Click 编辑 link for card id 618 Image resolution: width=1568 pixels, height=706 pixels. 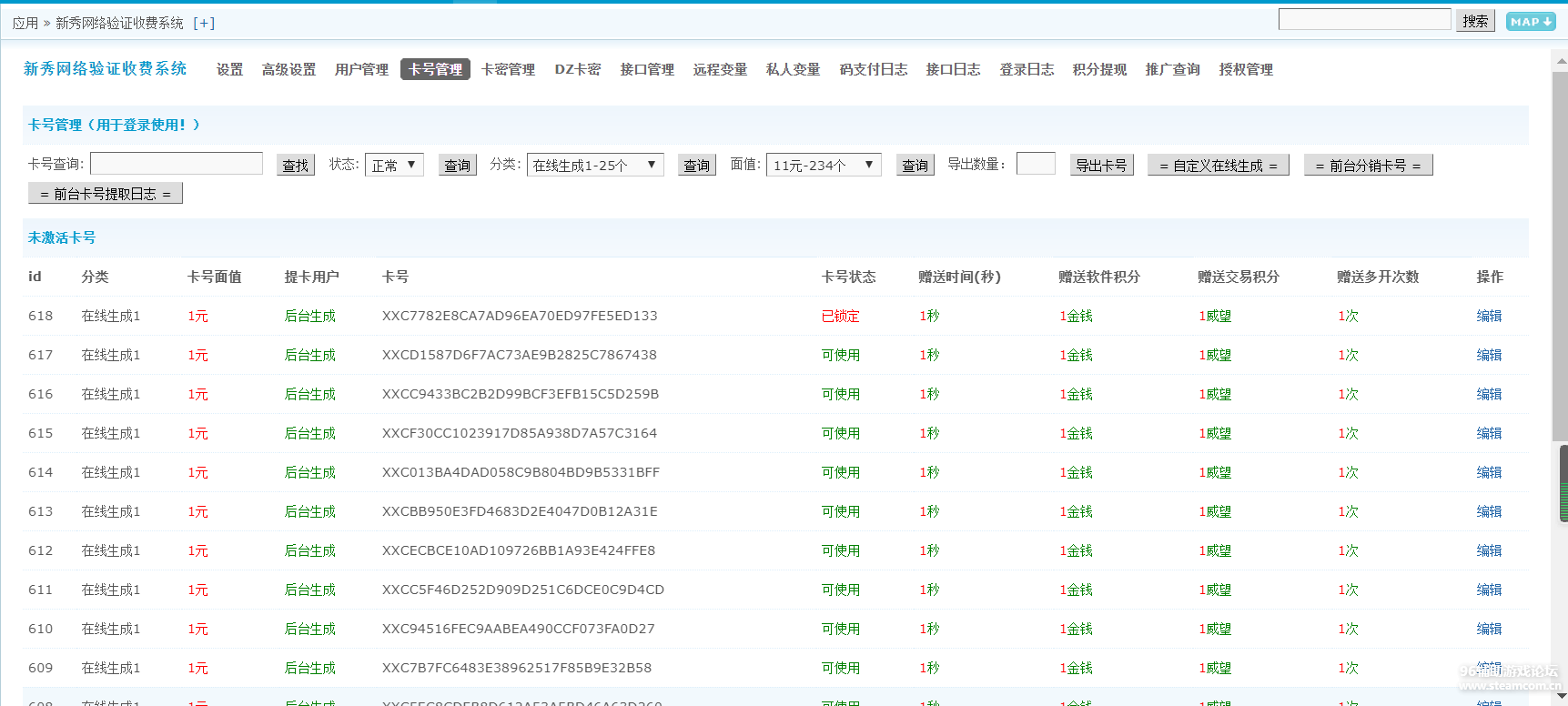(1489, 316)
